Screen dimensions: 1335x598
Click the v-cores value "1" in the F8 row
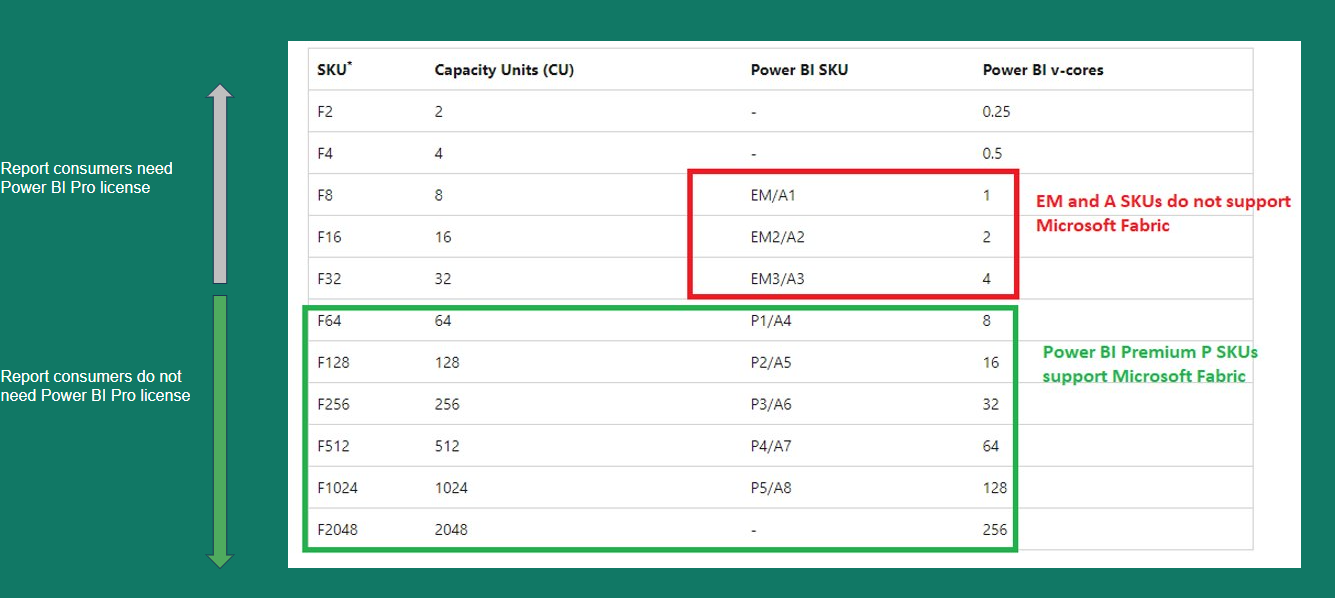point(986,195)
